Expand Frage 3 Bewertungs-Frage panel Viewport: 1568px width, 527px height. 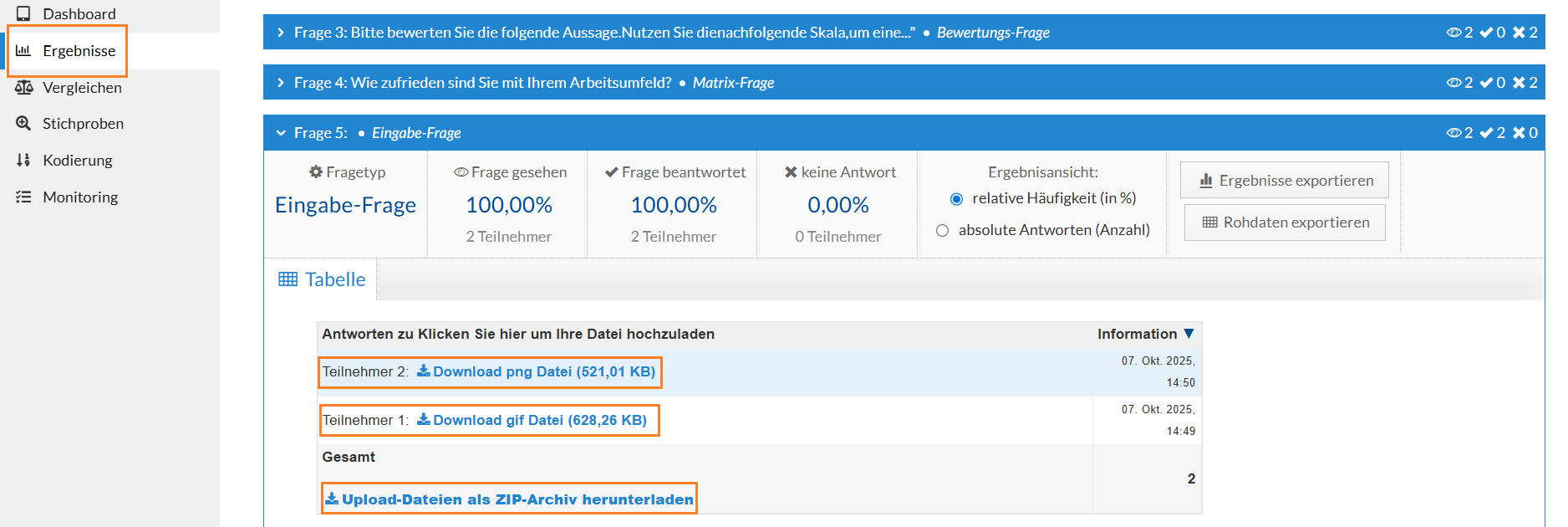pos(281,33)
